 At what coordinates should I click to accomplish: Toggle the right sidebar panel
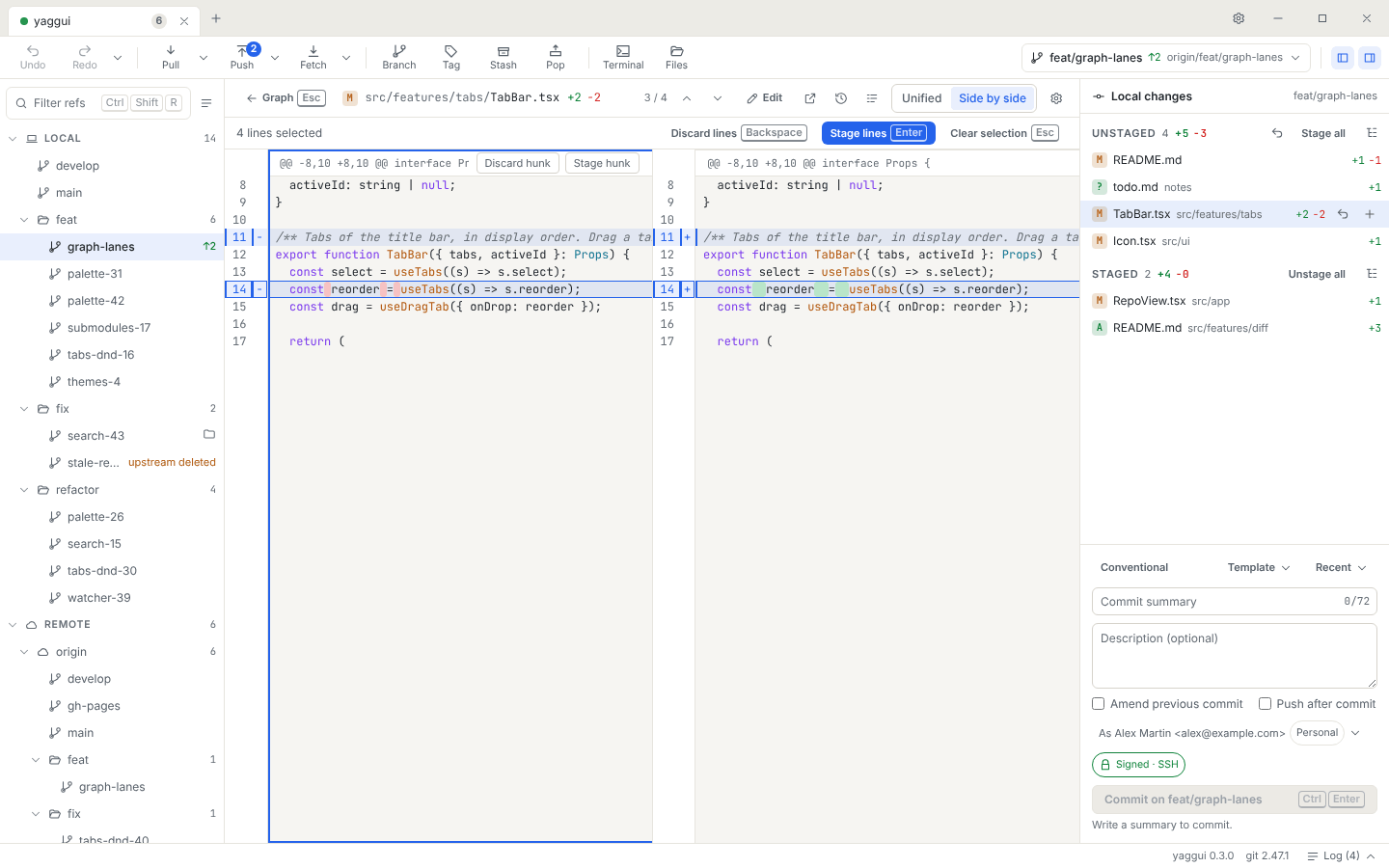pos(1369,58)
